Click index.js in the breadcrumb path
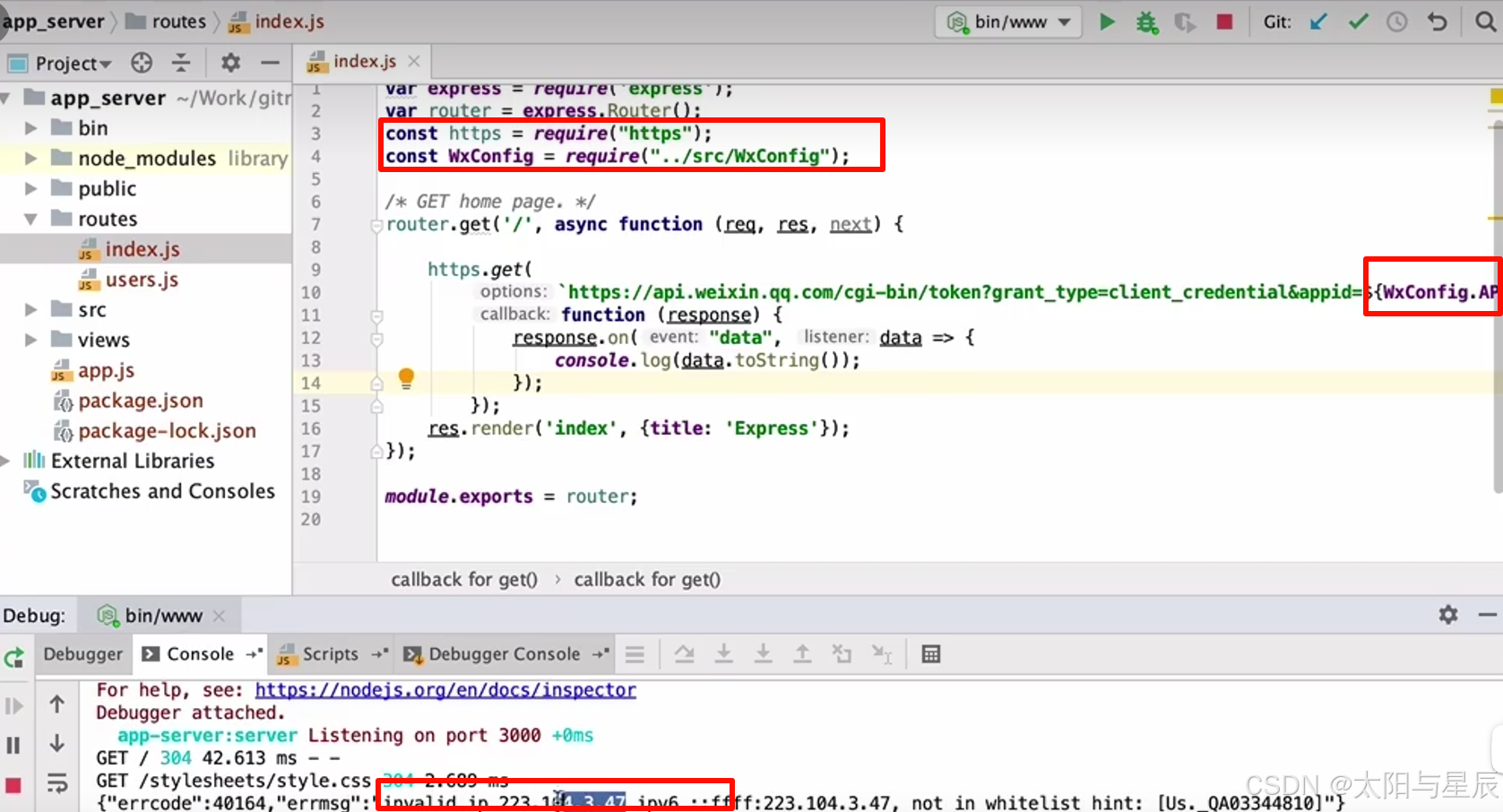Screen dimensions: 1503x812 289,22
